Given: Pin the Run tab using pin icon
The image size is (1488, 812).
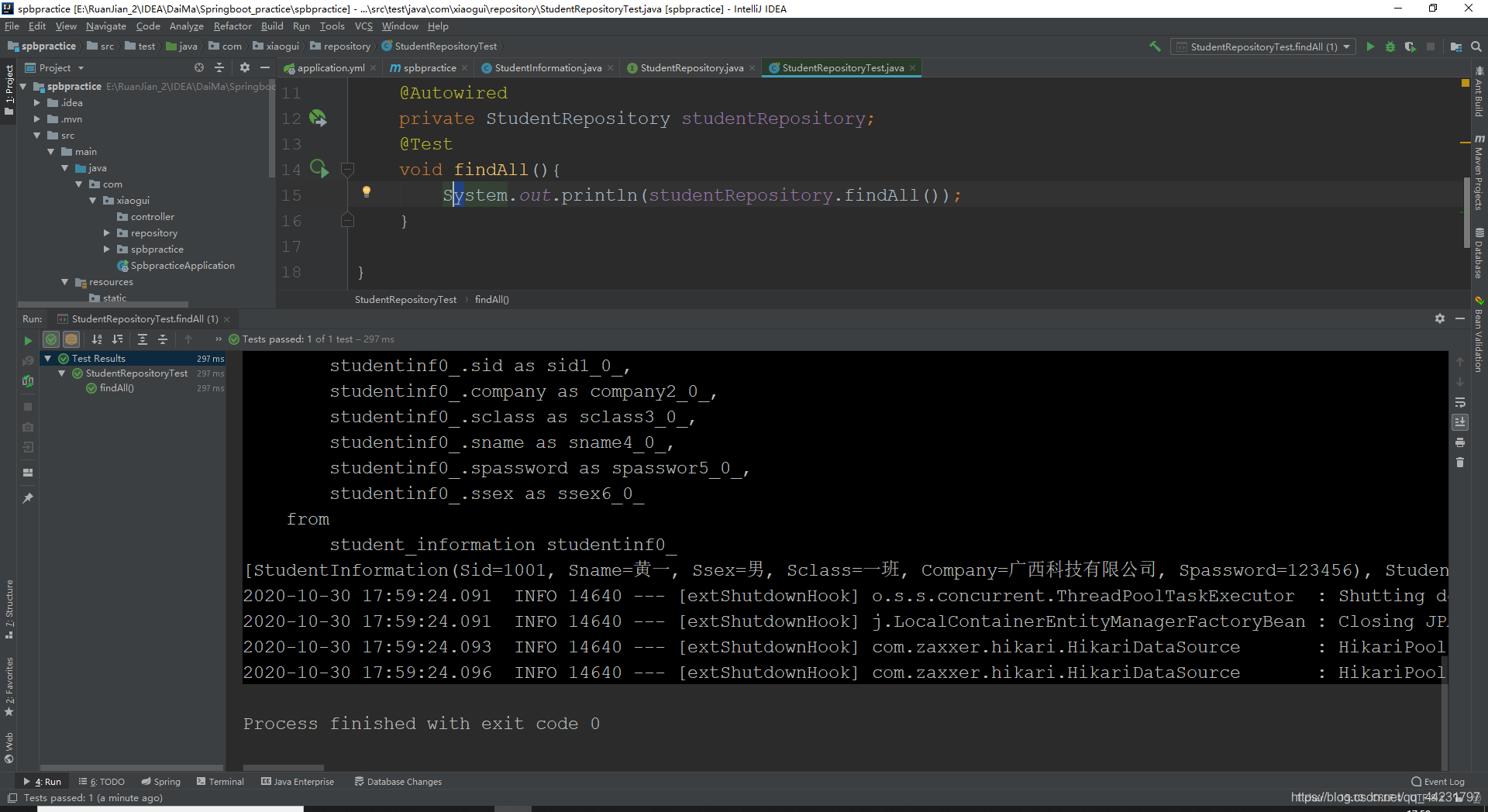Looking at the screenshot, I should 28,498.
